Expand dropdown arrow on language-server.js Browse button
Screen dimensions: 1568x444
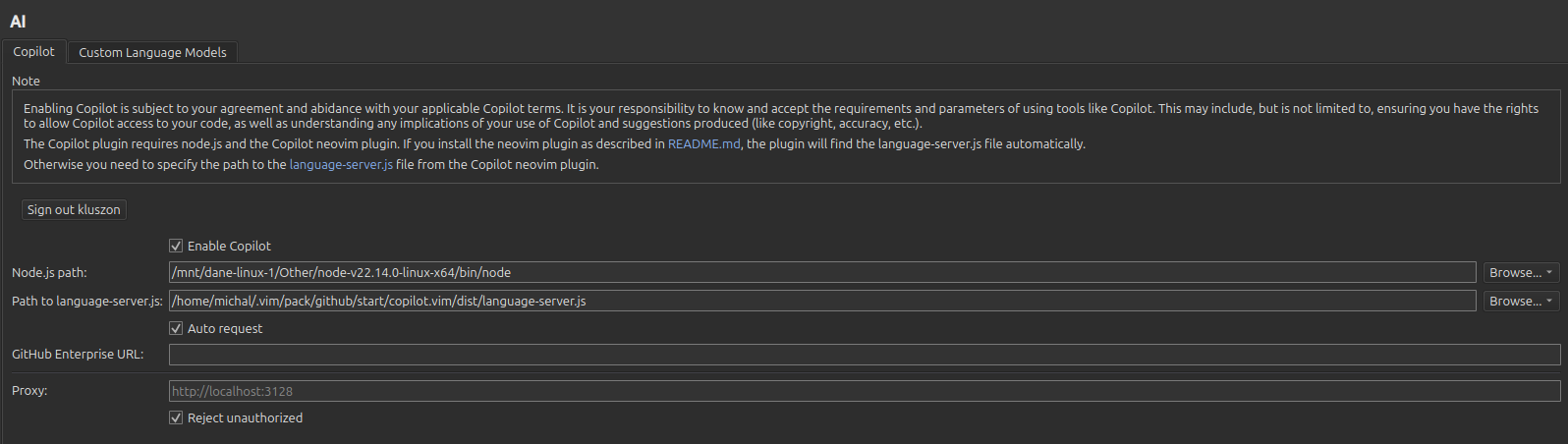[1549, 301]
